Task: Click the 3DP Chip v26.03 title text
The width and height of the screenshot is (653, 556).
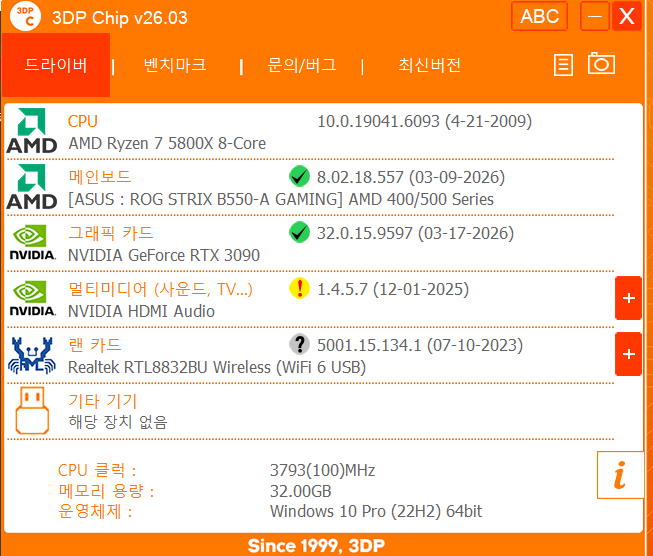Action: pyautogui.click(x=120, y=17)
